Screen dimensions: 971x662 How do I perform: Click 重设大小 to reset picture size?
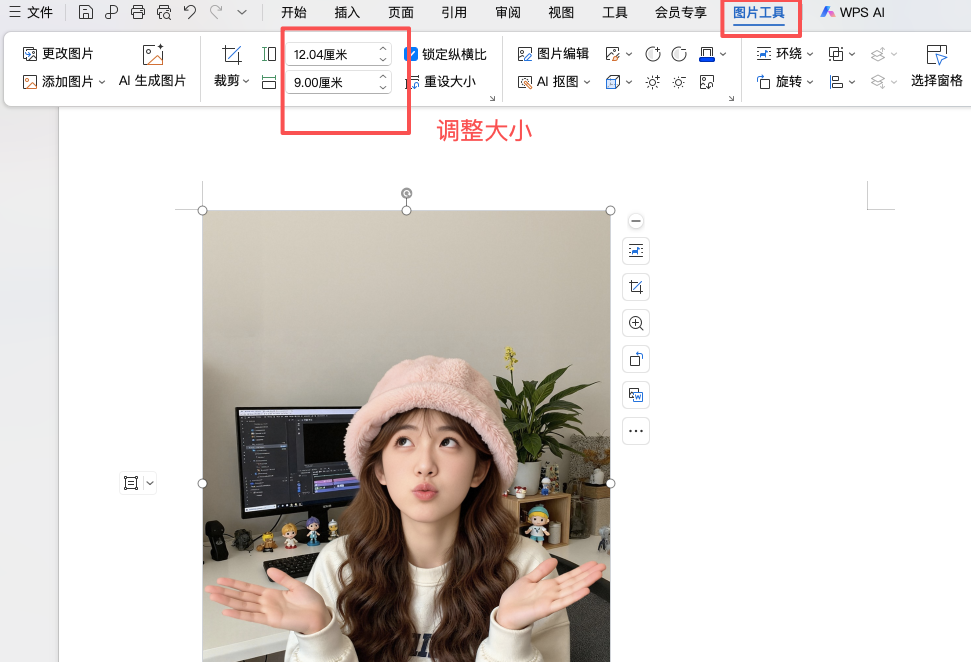click(441, 82)
